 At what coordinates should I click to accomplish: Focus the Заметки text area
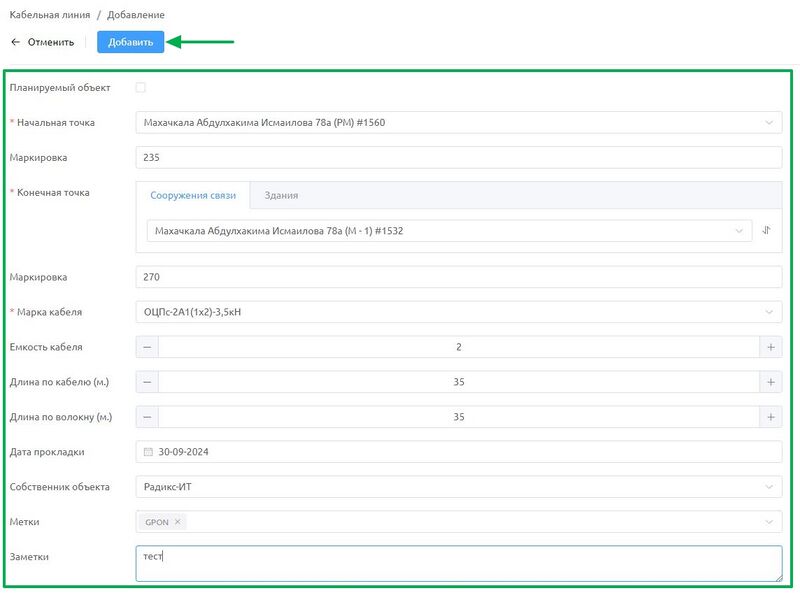(459, 563)
